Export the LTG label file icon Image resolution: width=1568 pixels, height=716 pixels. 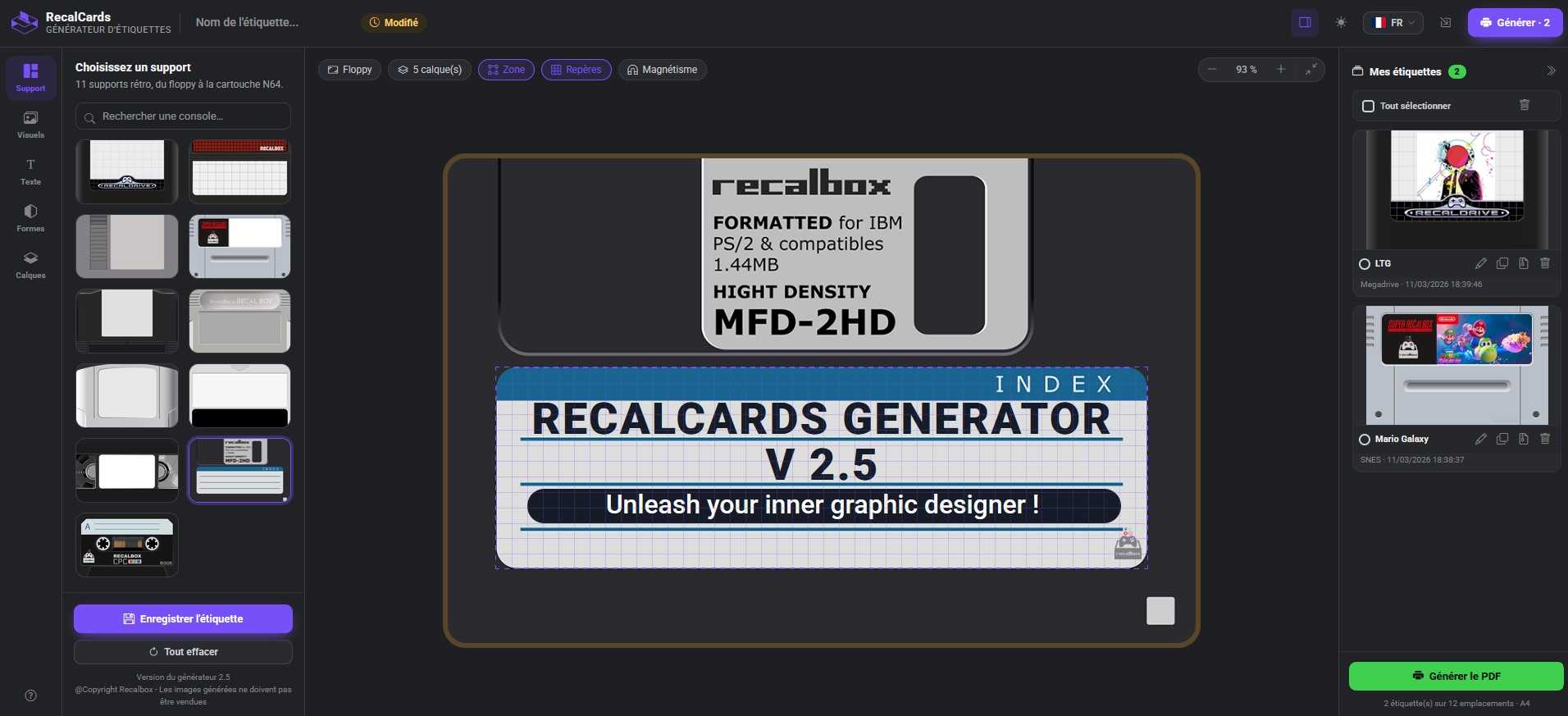click(x=1524, y=263)
